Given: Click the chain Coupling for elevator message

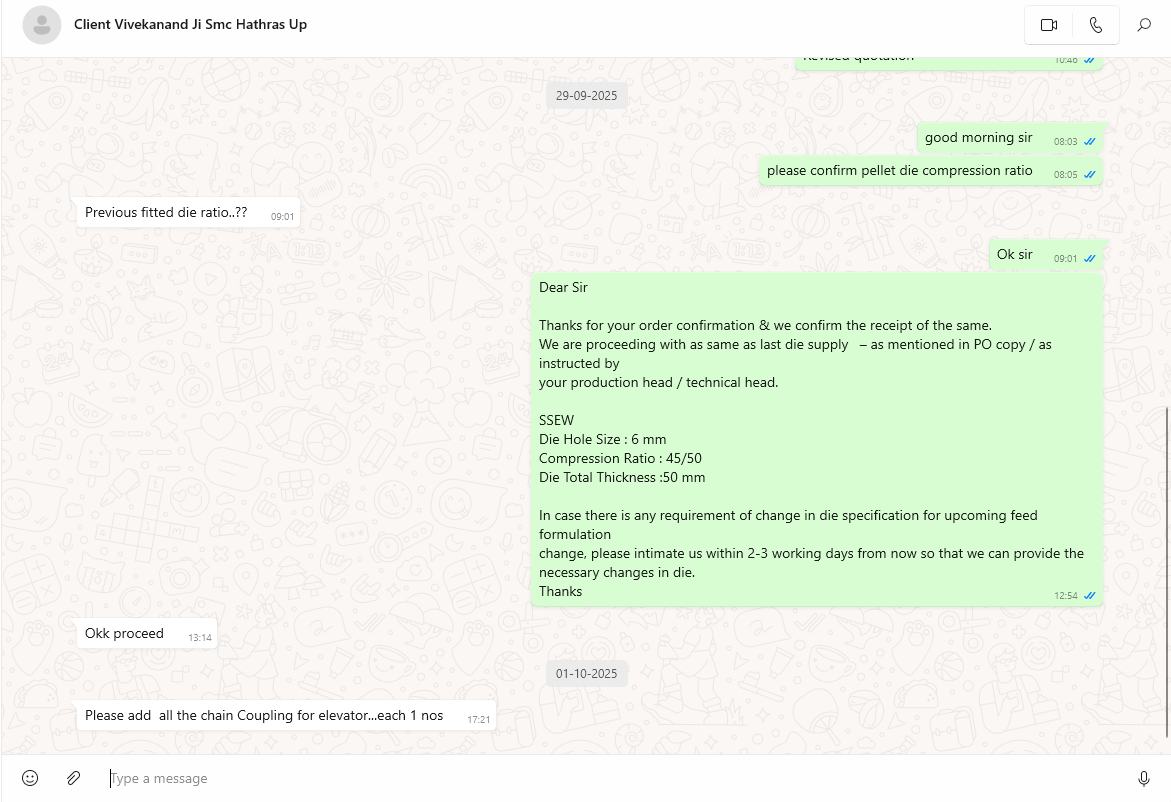Looking at the screenshot, I should 266,716.
